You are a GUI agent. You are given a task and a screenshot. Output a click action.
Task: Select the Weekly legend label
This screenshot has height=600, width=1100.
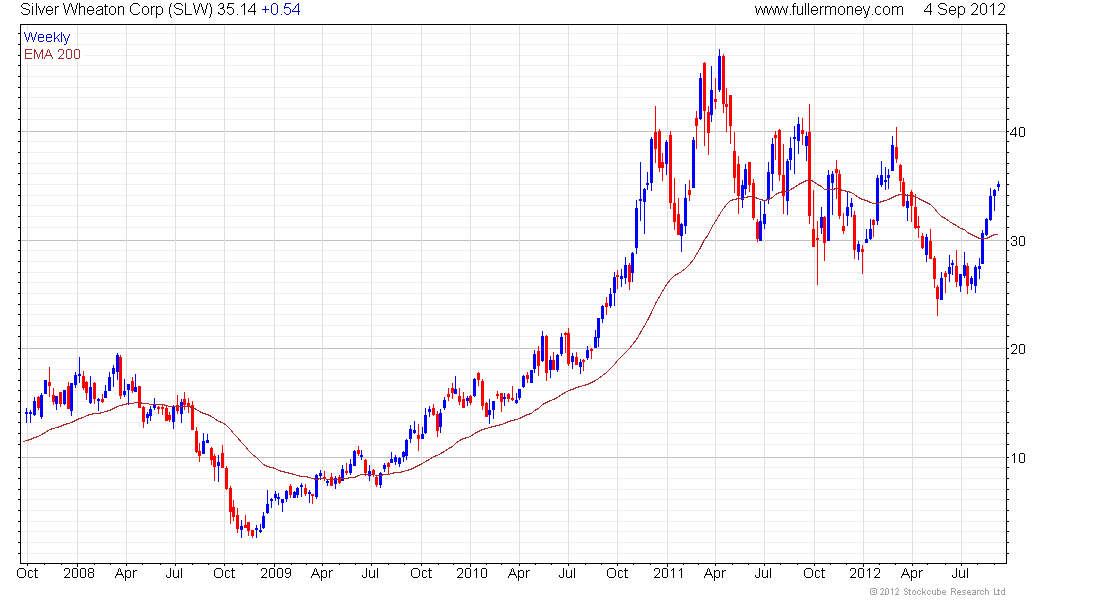click(x=47, y=37)
